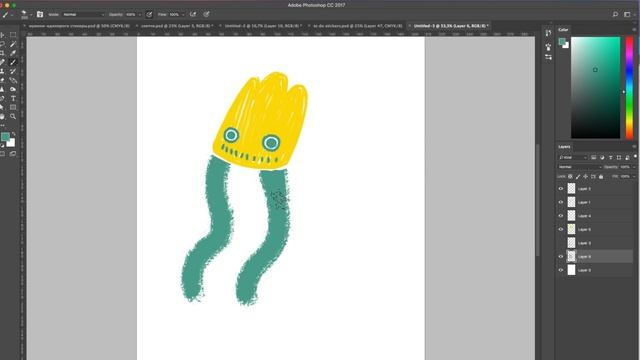
Task: Click the hue spectrum slider
Action: coord(629,88)
